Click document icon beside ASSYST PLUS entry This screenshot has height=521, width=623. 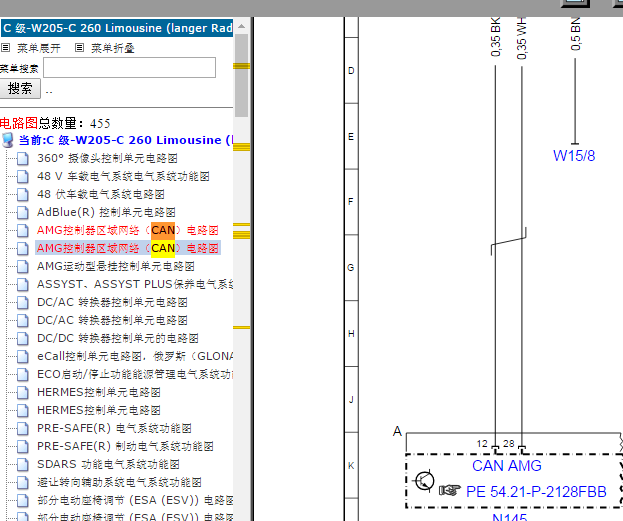(23, 284)
